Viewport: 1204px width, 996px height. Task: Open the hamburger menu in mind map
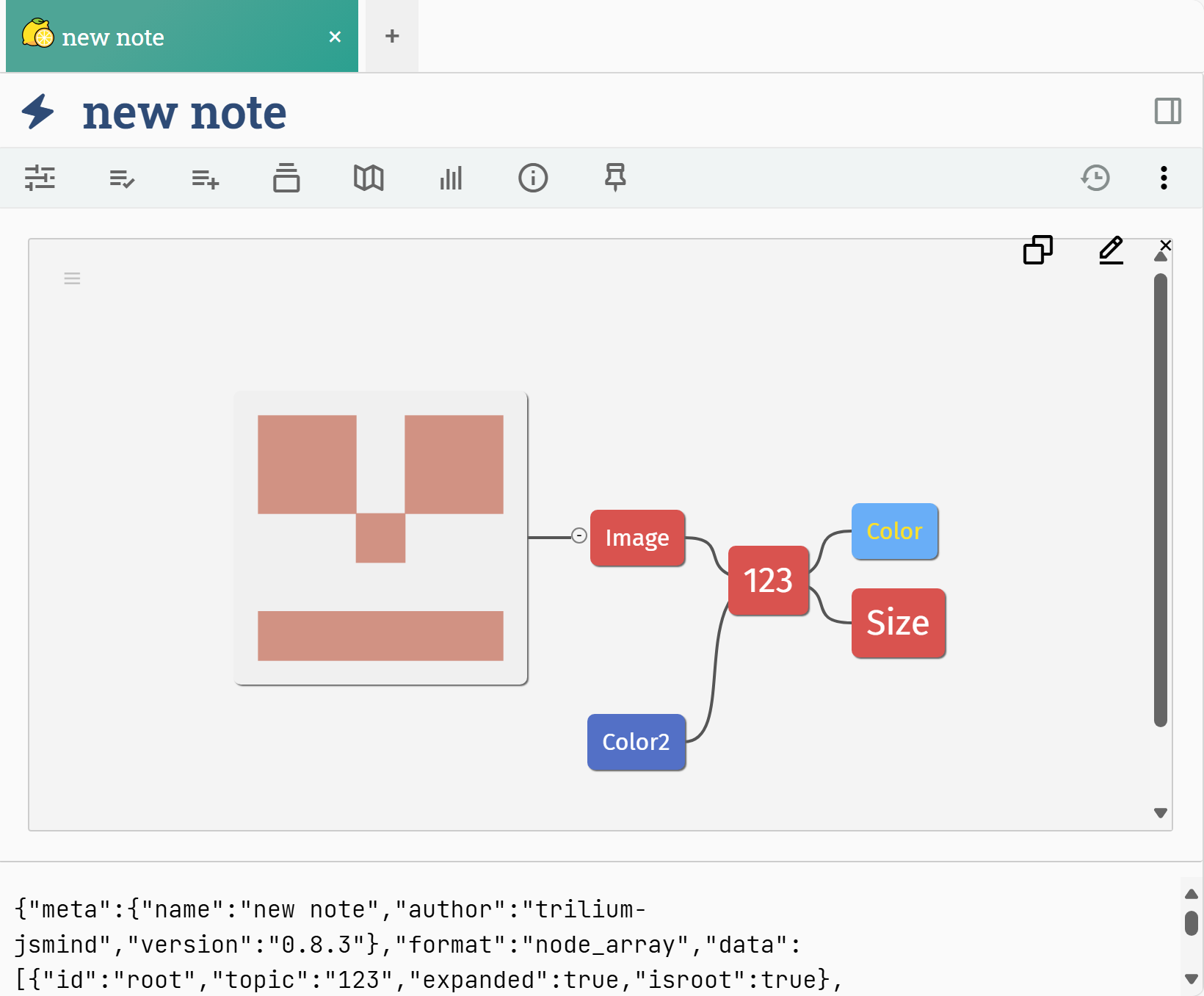[x=72, y=278]
